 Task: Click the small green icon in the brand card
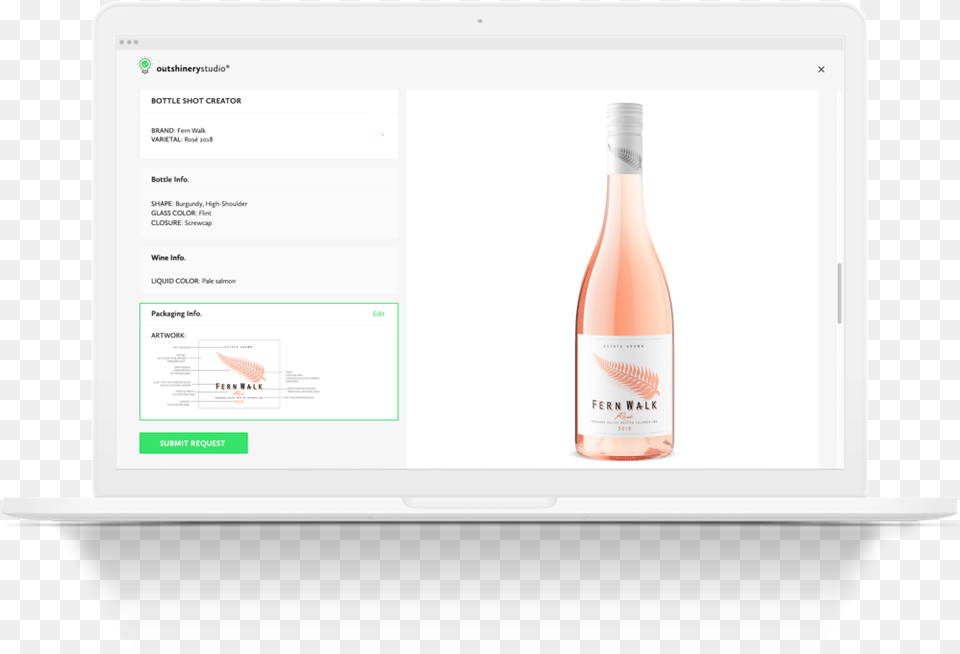[382, 134]
